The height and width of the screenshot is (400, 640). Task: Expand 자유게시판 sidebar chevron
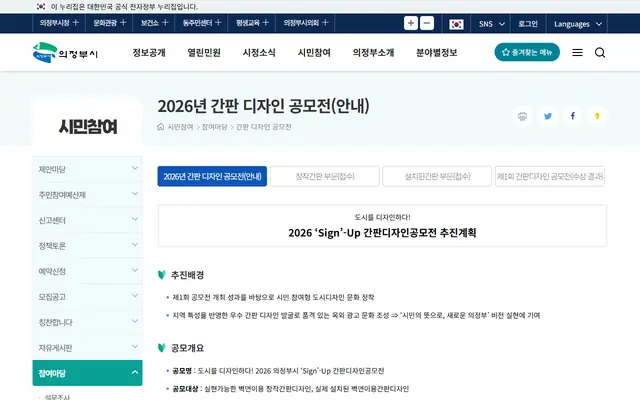coord(135,347)
